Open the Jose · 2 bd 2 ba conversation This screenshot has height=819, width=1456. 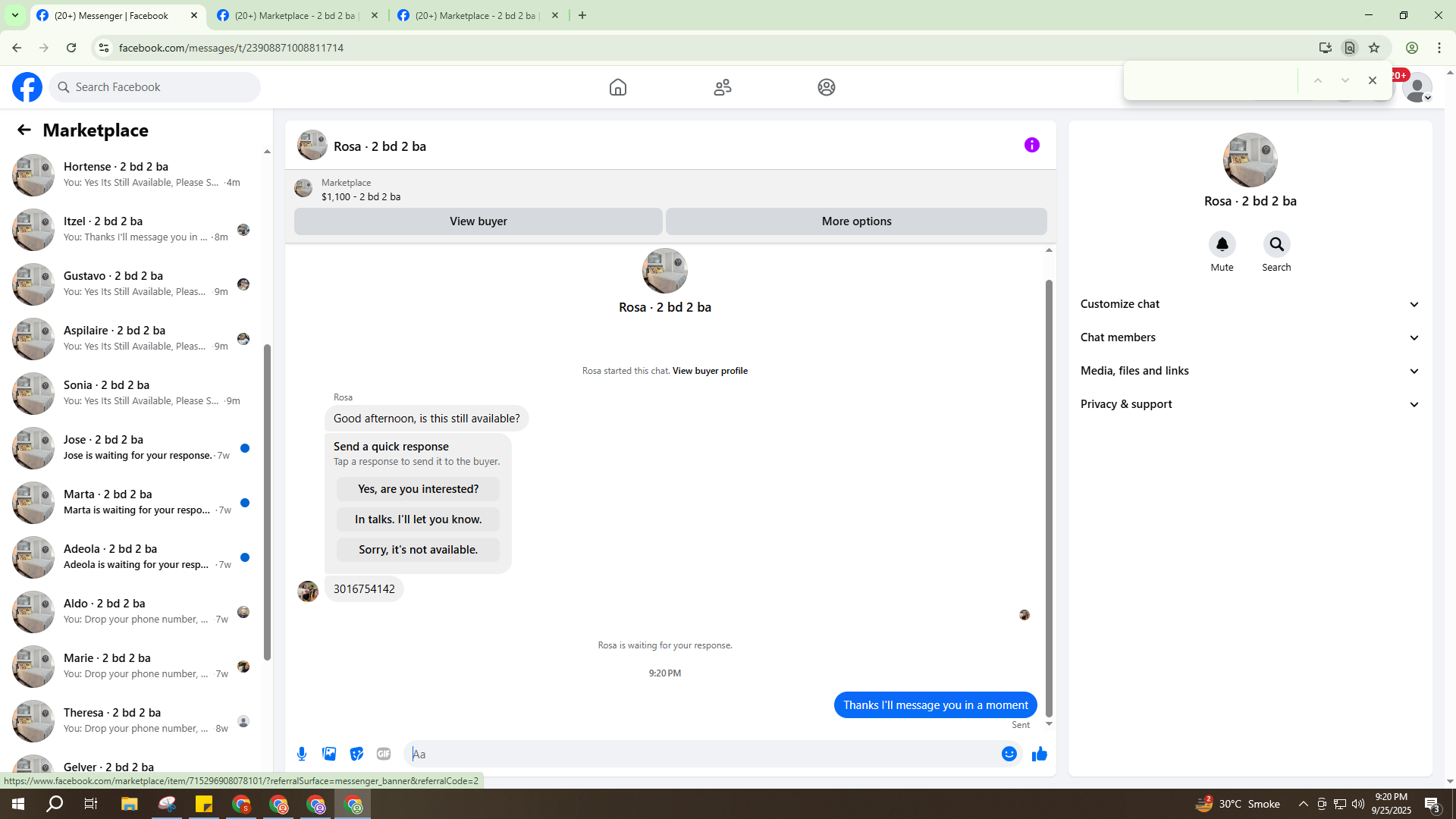[x=136, y=447]
